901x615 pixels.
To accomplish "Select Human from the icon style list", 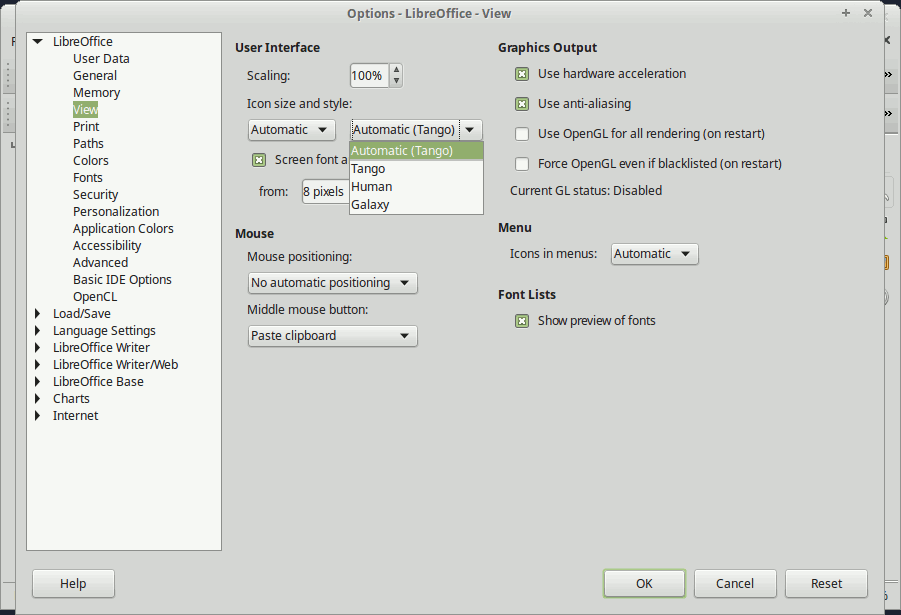I will tap(371, 186).
